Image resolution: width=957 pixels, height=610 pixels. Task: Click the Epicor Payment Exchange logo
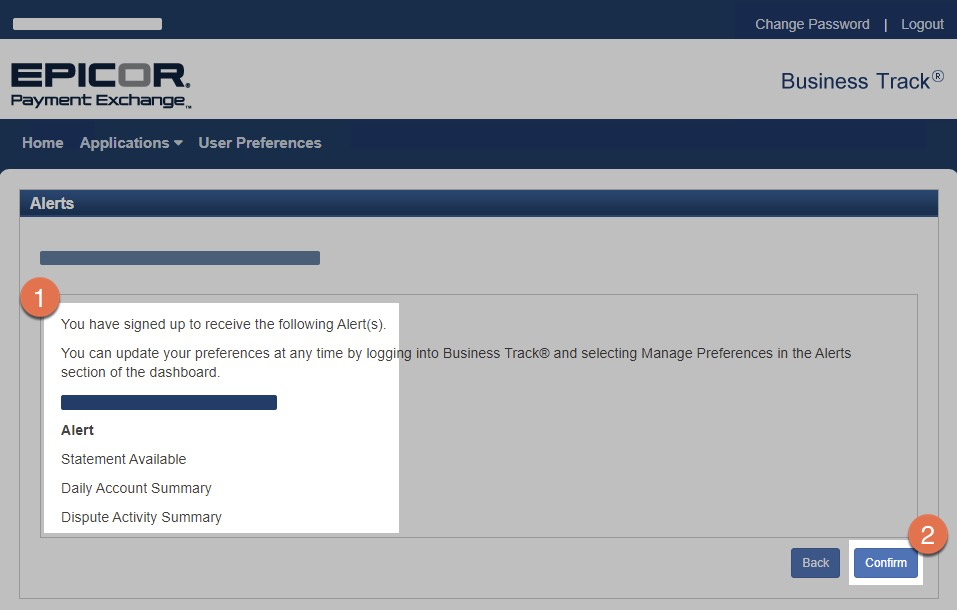[100, 84]
